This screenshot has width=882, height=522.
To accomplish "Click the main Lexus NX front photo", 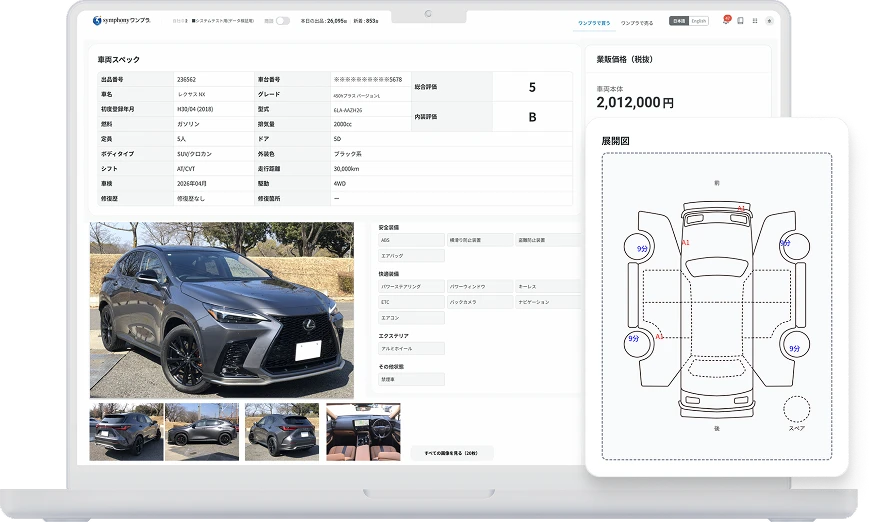I will [222, 310].
